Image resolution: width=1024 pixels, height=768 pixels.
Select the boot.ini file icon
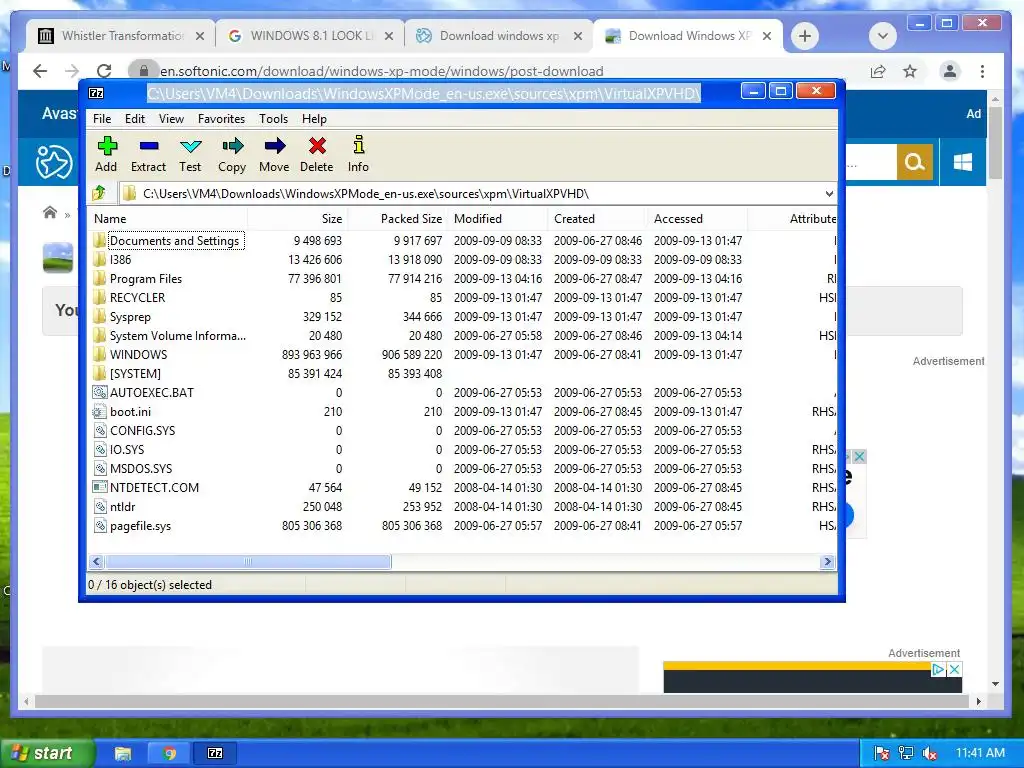(99, 411)
